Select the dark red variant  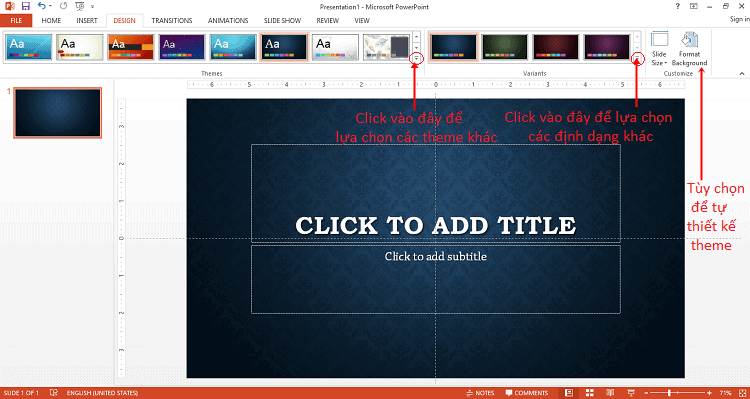tap(556, 47)
